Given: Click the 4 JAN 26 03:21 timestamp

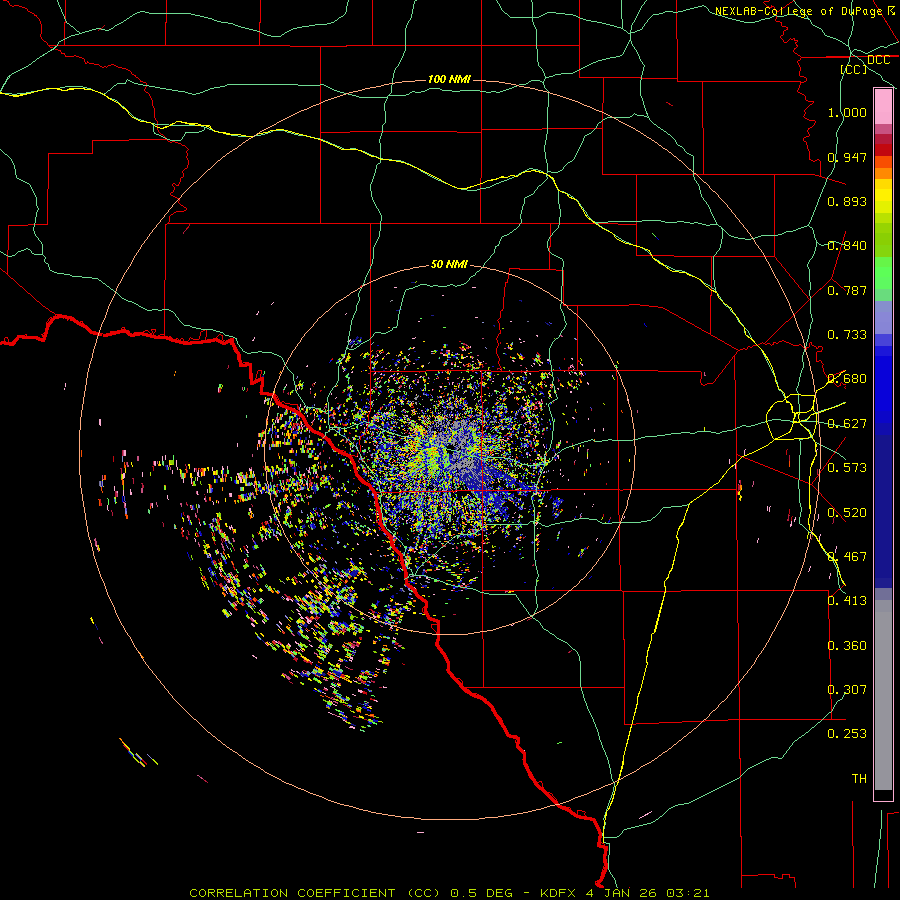Looking at the screenshot, I should coord(647,893).
